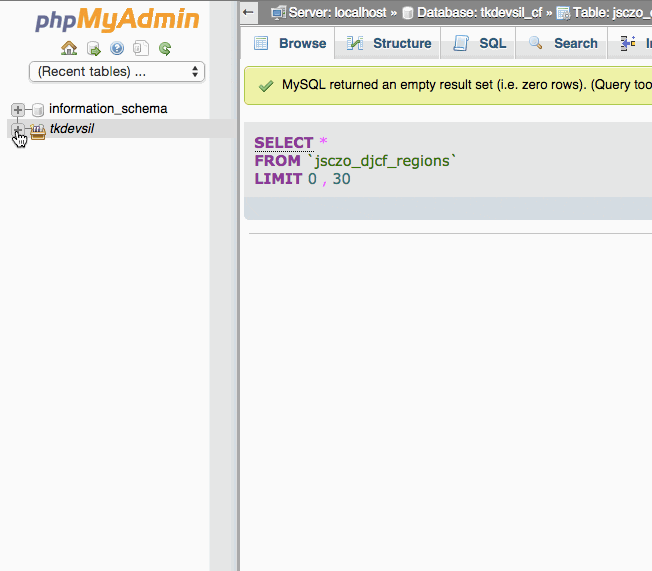The width and height of the screenshot is (652, 571).
Task: Collapse navigation panel arrow button
Action: coord(249,12)
